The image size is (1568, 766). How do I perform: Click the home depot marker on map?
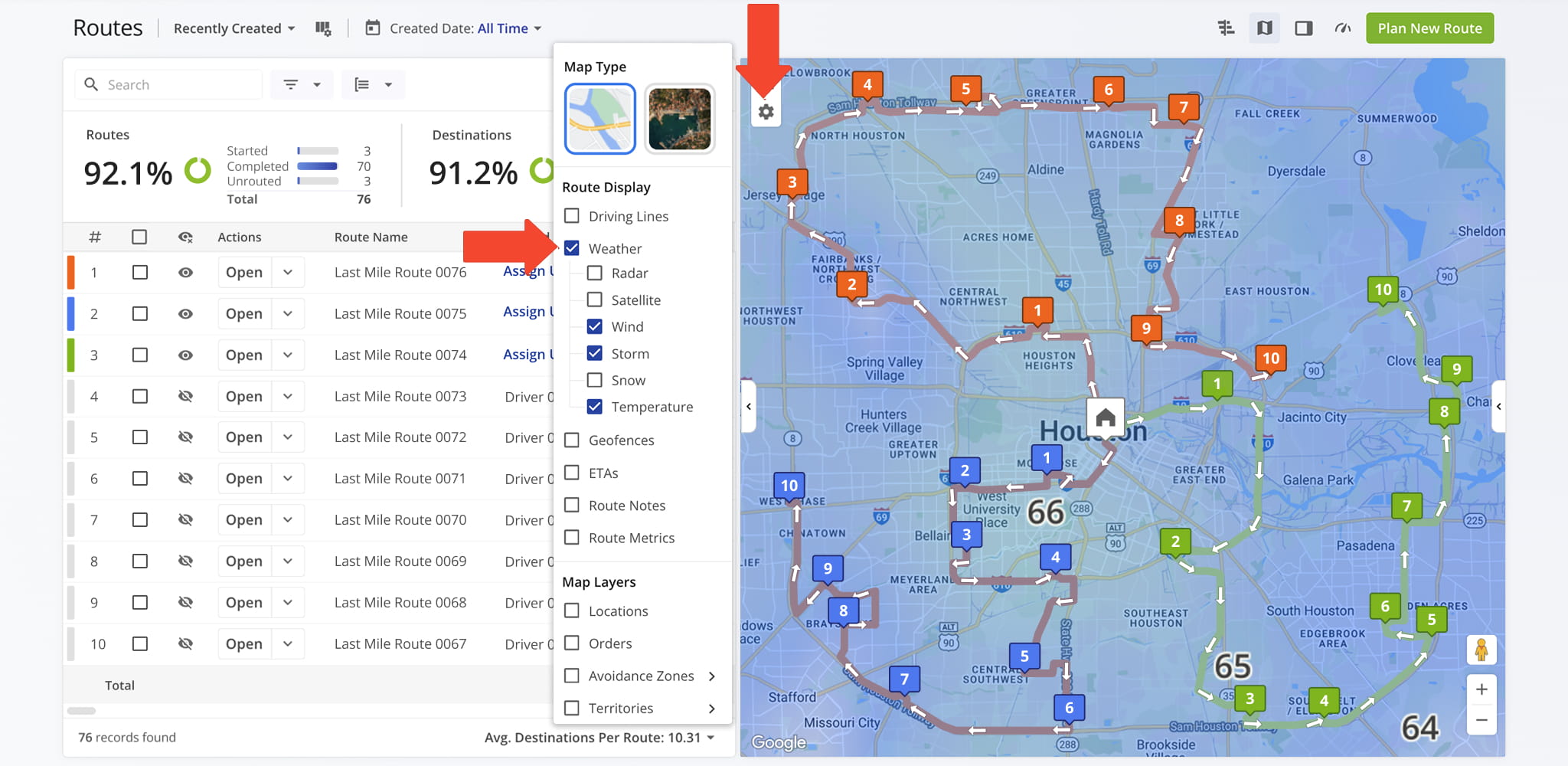(1105, 417)
